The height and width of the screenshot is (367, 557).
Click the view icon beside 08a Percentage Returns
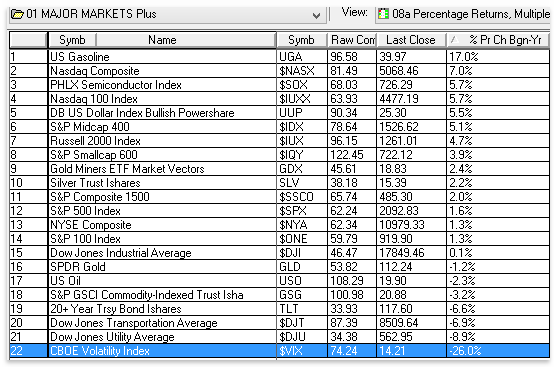pos(383,14)
